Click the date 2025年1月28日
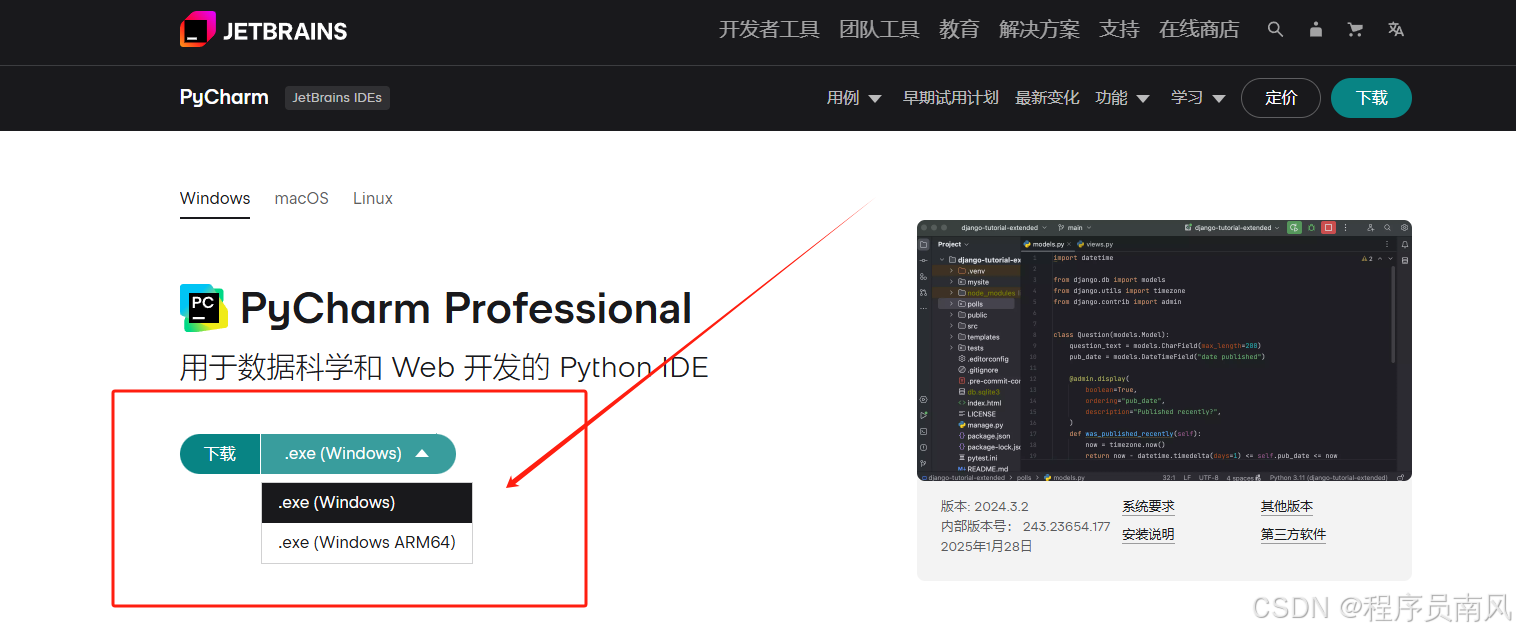 tap(987, 547)
